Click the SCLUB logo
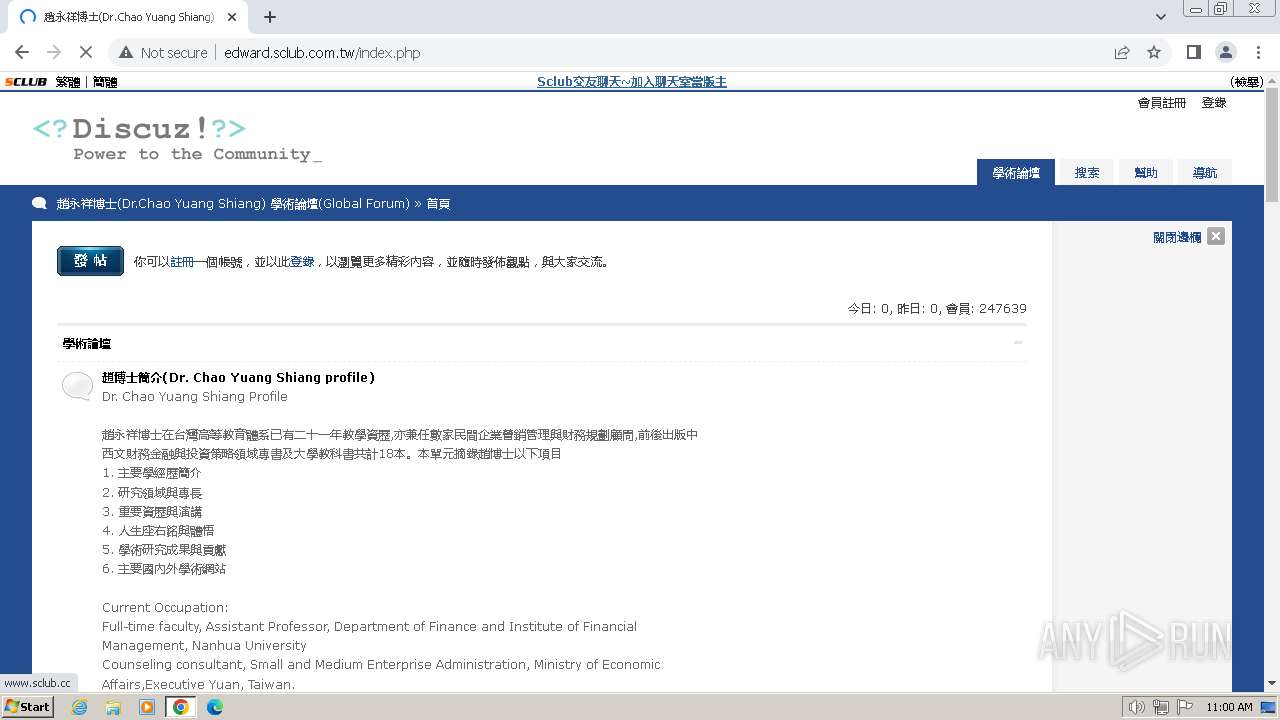The width and height of the screenshot is (1280, 720). [x=26, y=82]
